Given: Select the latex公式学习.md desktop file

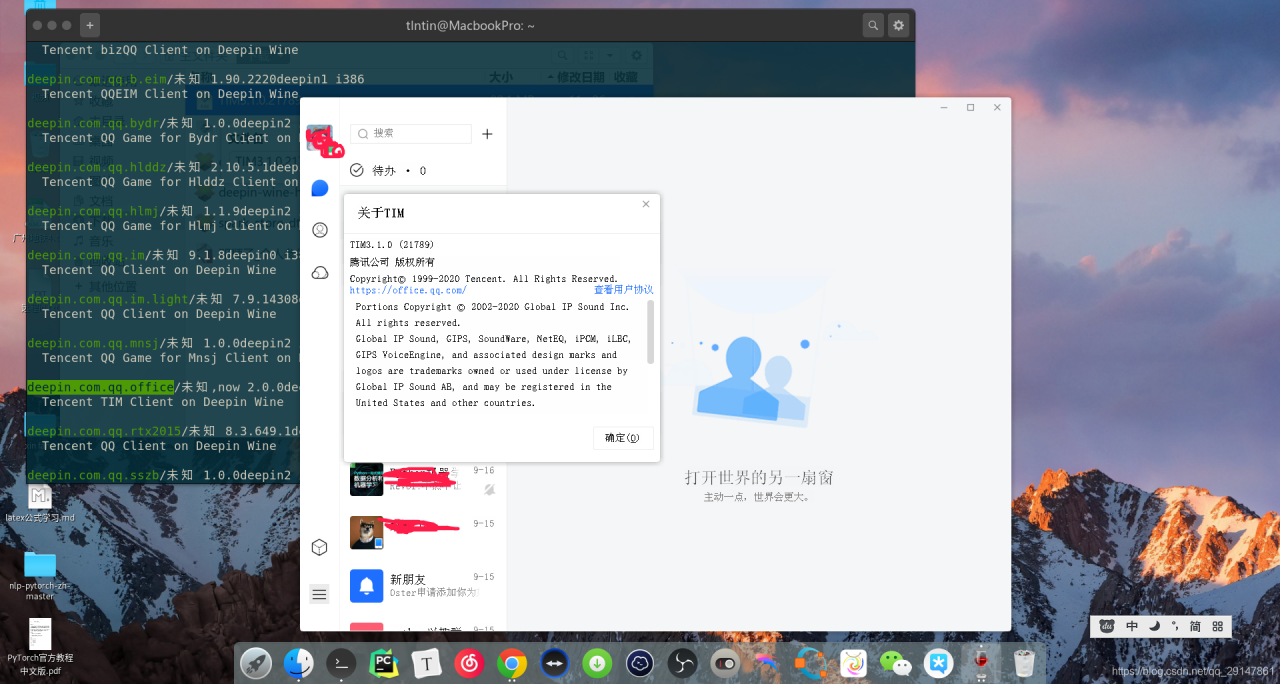Looking at the screenshot, I should [x=40, y=503].
